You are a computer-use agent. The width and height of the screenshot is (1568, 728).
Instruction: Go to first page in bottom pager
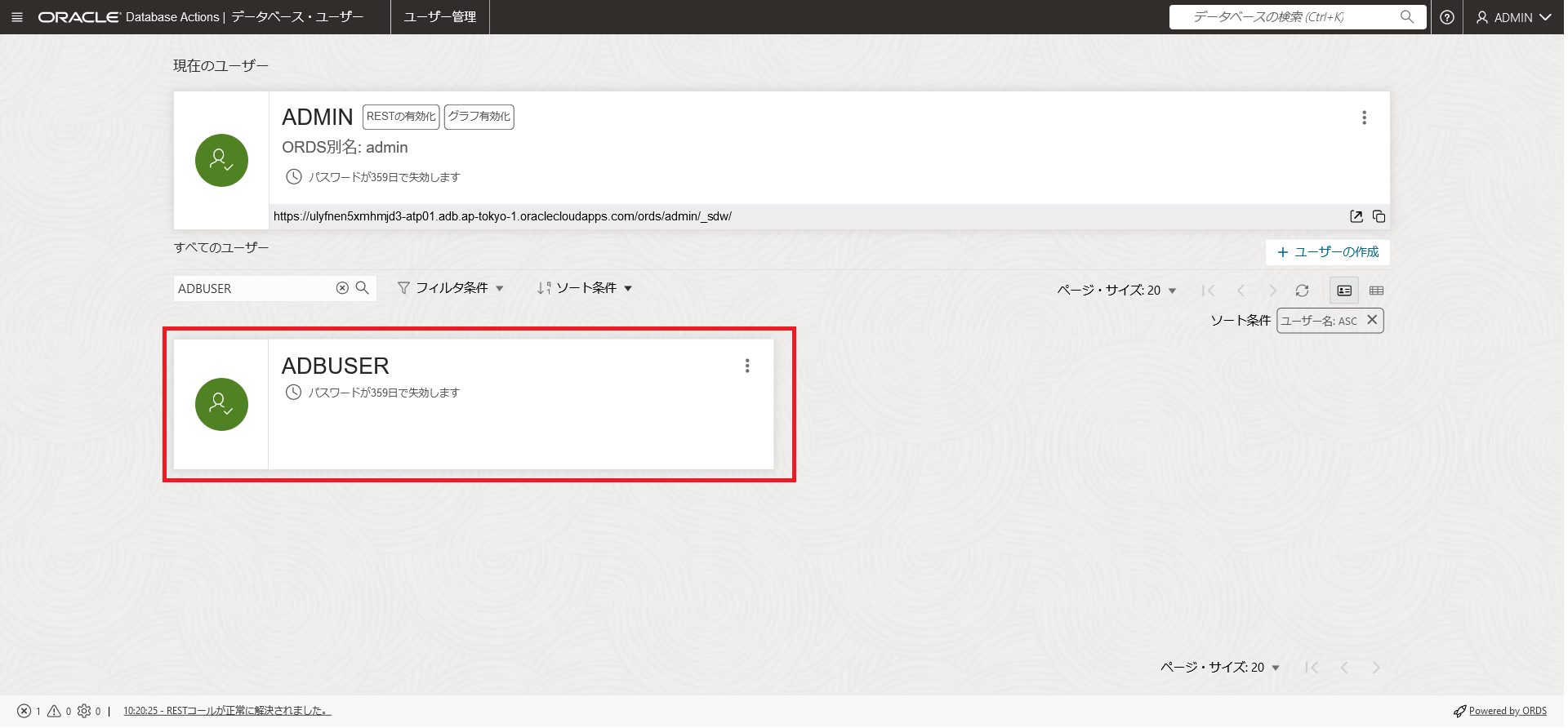coord(1312,668)
